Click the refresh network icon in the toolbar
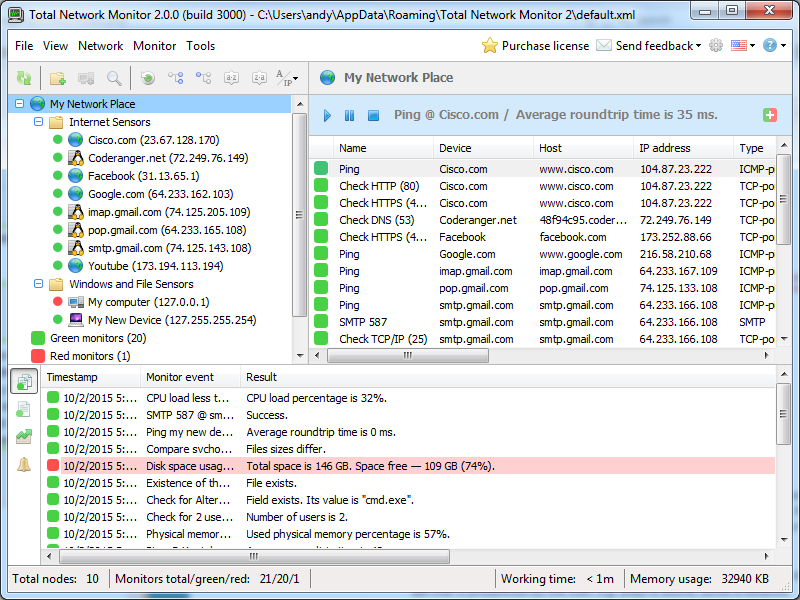This screenshot has height=600, width=800. click(x=22, y=78)
